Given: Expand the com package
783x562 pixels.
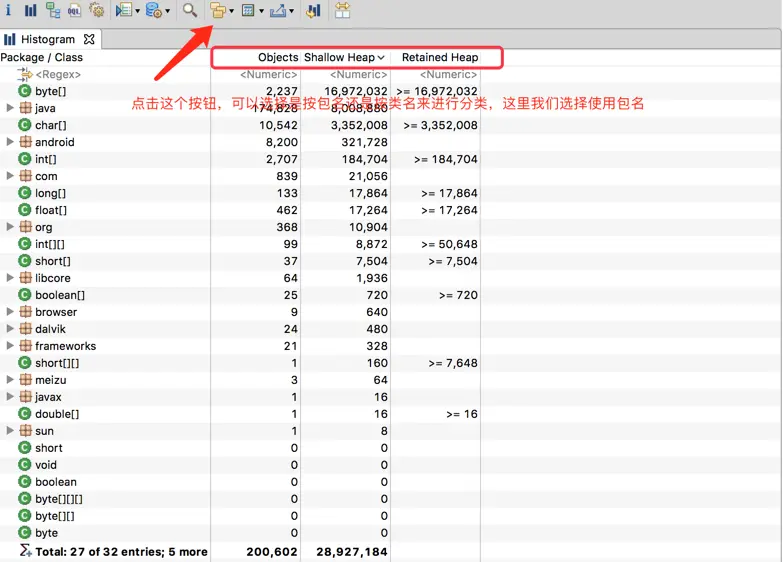Looking at the screenshot, I should pyautogui.click(x=9, y=176).
